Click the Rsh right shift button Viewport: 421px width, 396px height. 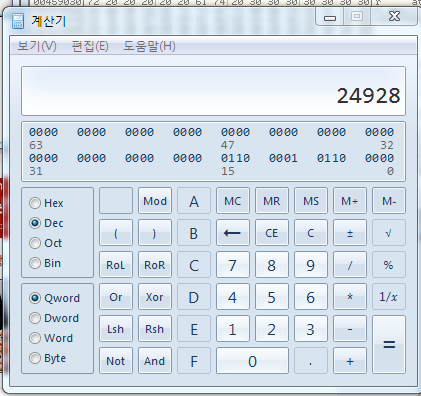[155, 329]
